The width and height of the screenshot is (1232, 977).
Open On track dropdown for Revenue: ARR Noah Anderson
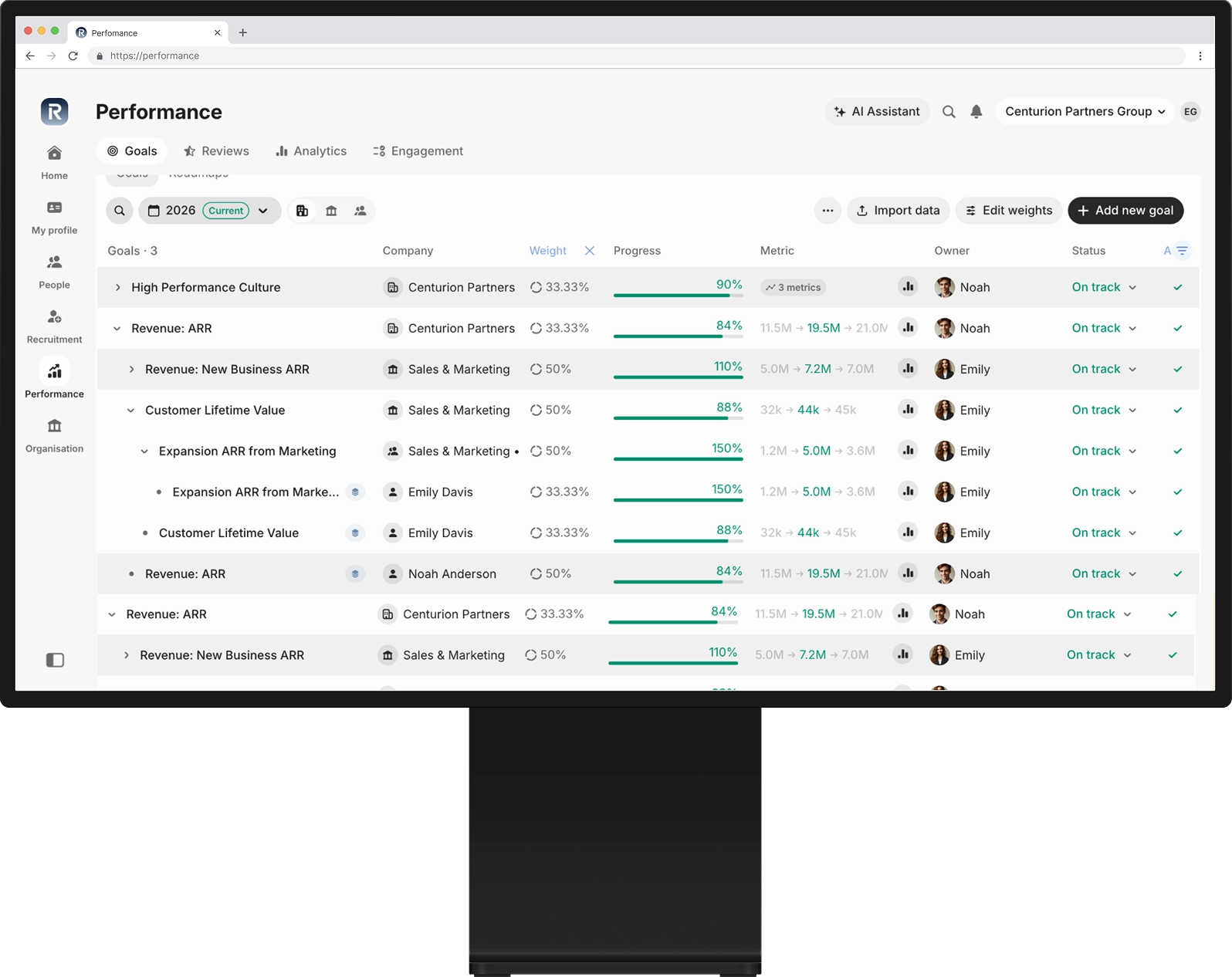tap(1105, 573)
